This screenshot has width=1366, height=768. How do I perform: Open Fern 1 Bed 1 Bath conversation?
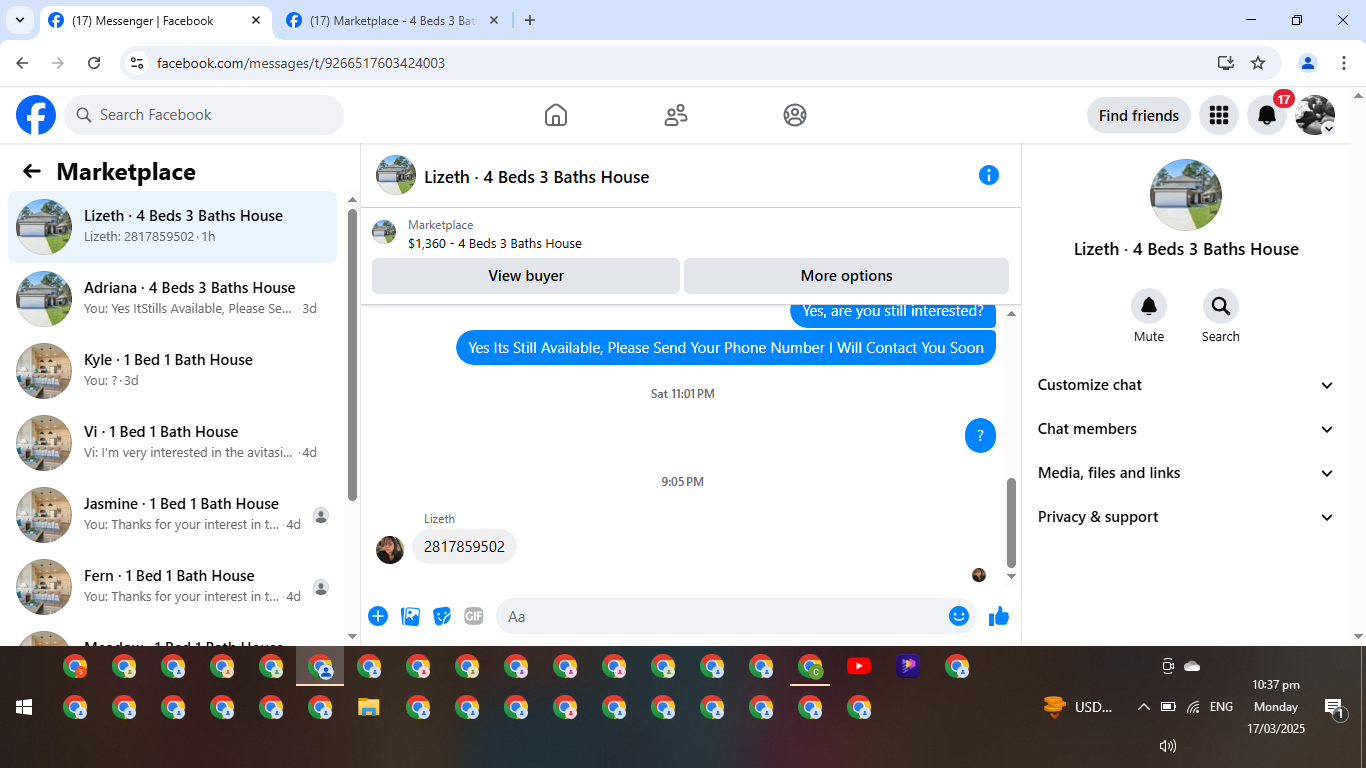172,587
